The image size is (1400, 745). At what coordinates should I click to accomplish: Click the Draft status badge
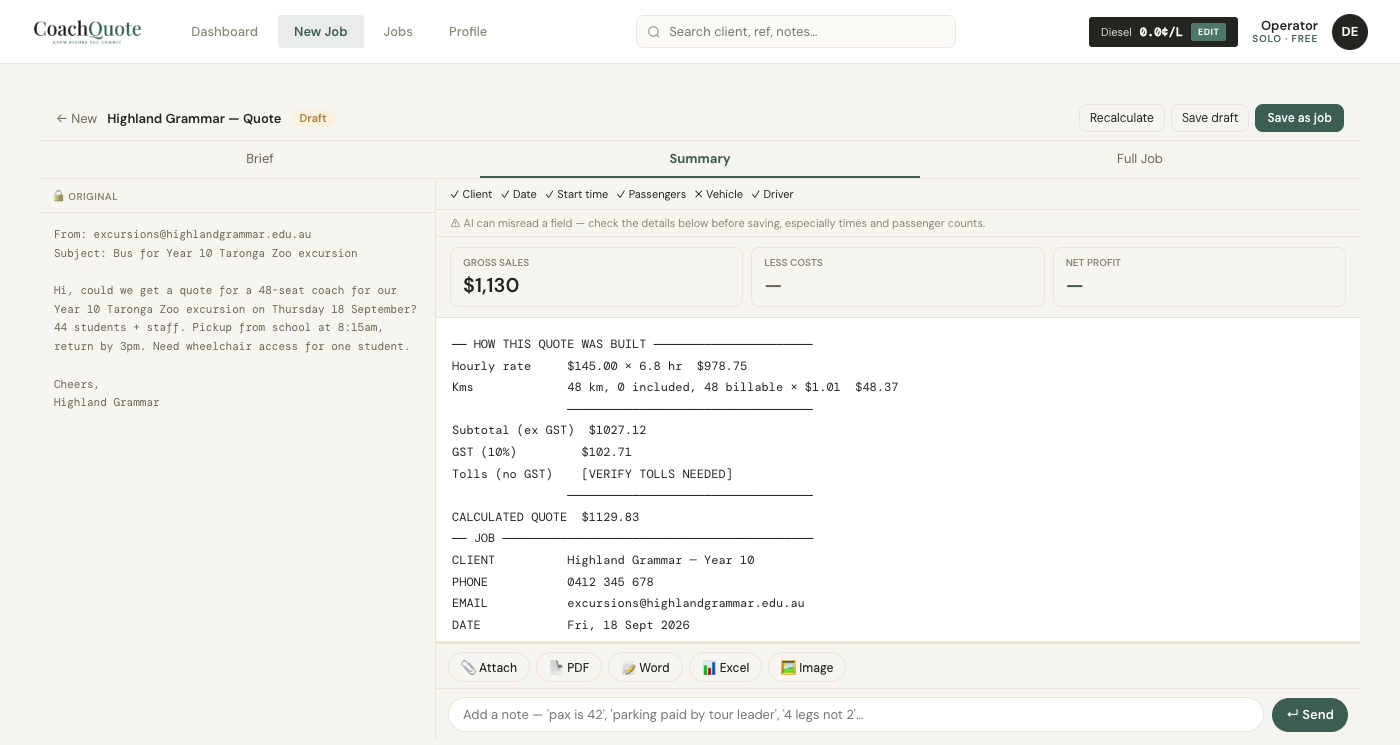coord(313,118)
